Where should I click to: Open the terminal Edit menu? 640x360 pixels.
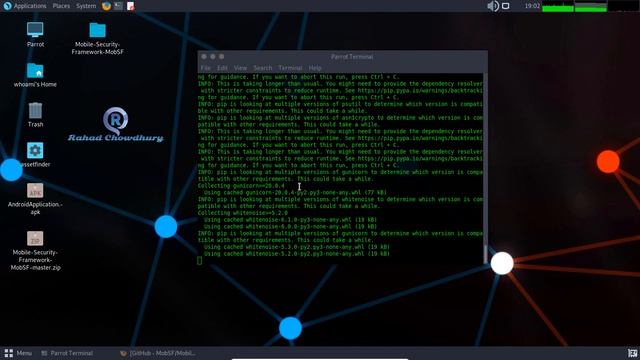(x=222, y=68)
